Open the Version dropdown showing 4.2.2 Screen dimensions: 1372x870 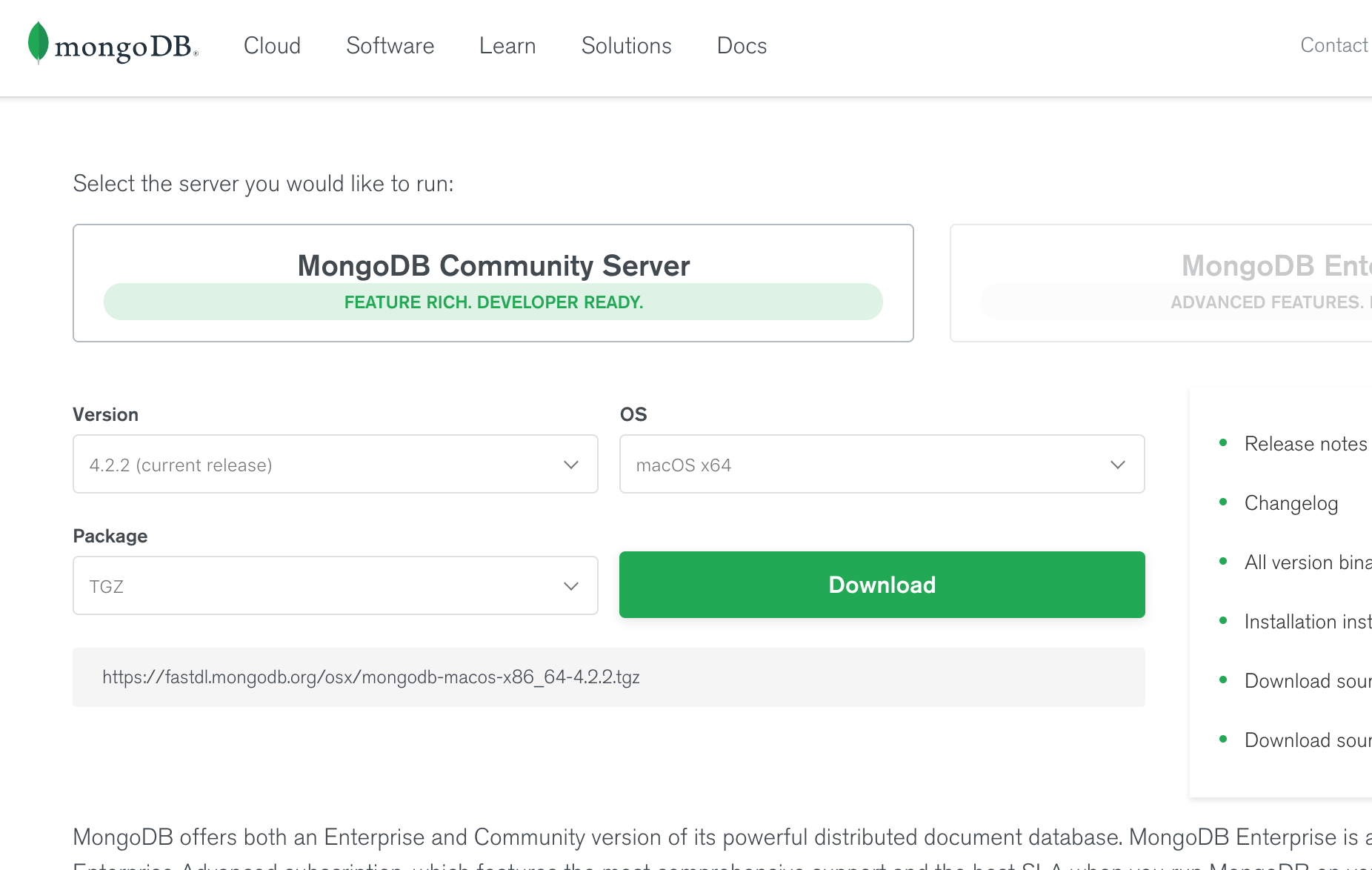(x=336, y=464)
